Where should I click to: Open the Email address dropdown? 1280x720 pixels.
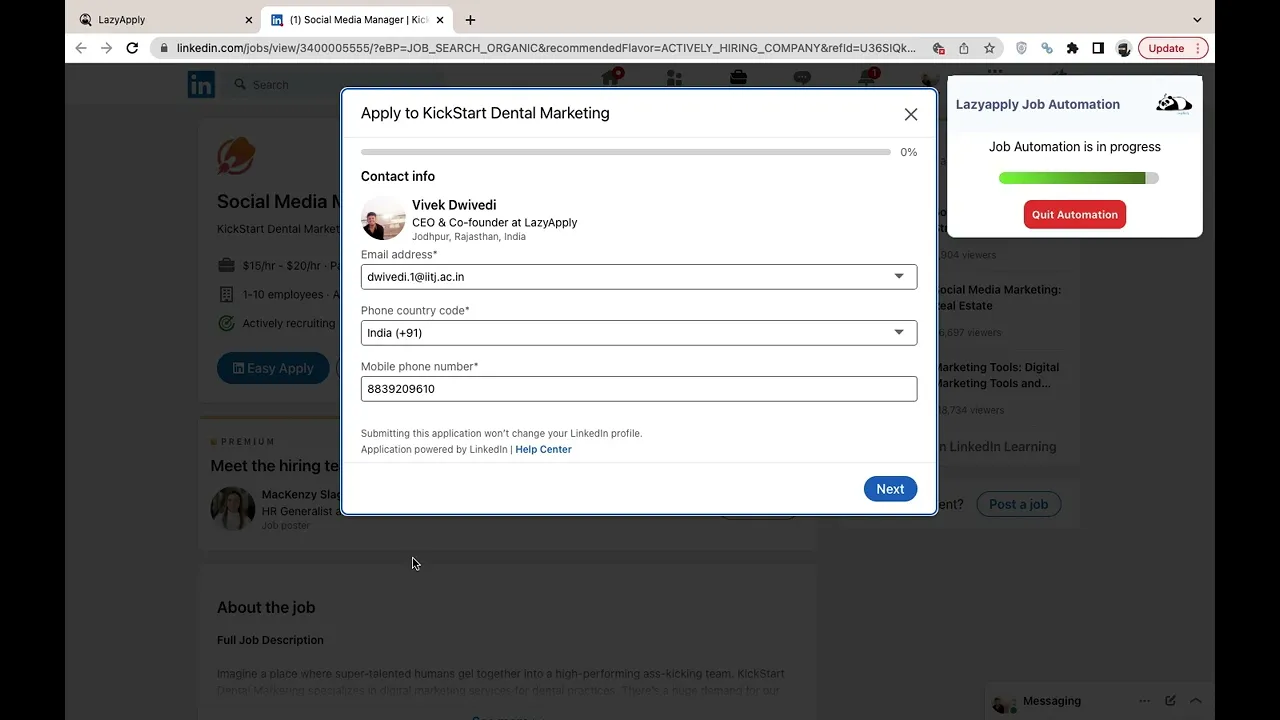(x=639, y=277)
